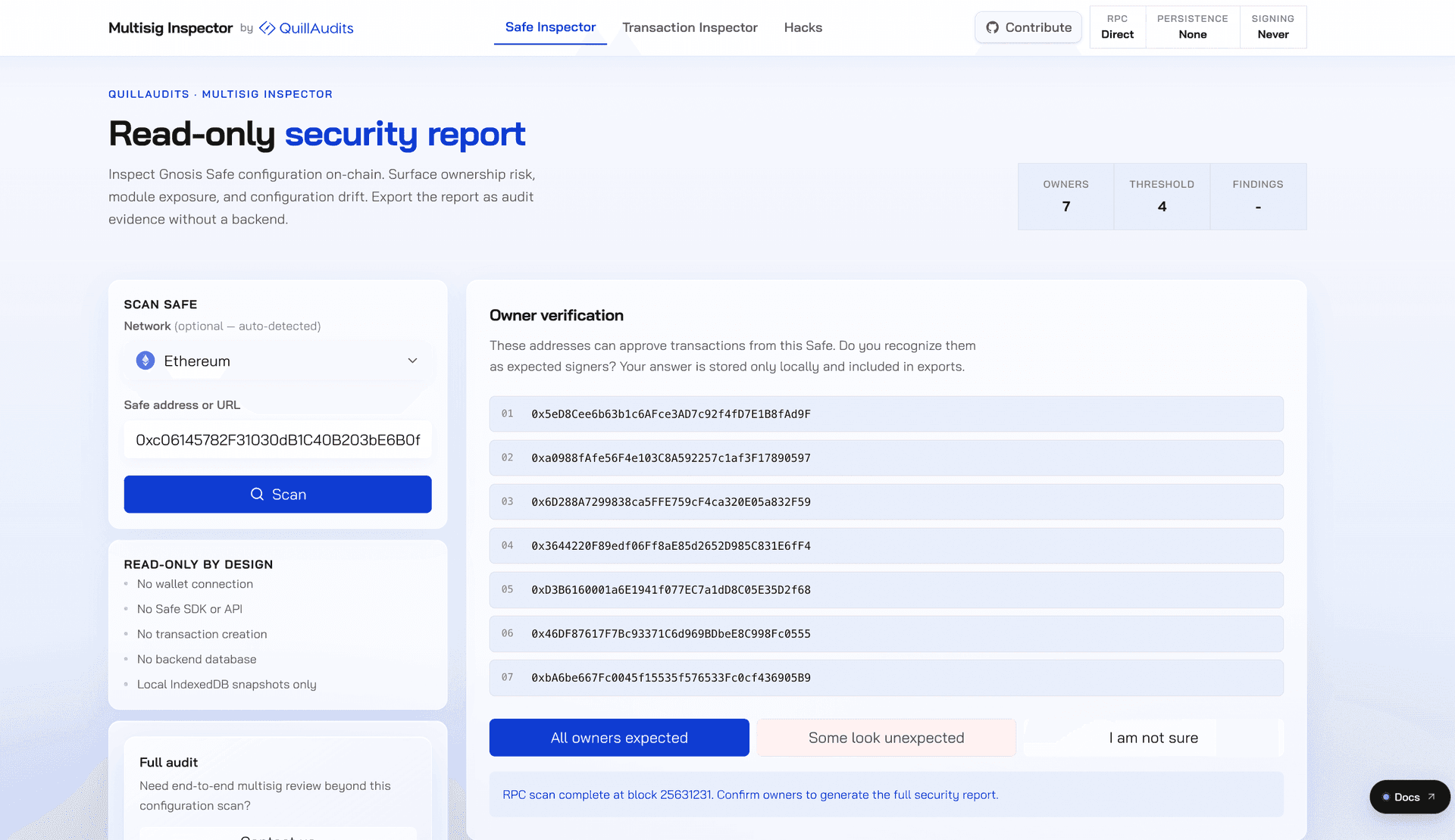Click the Docs external arrow icon
This screenshot has height=840, width=1455.
1432,797
